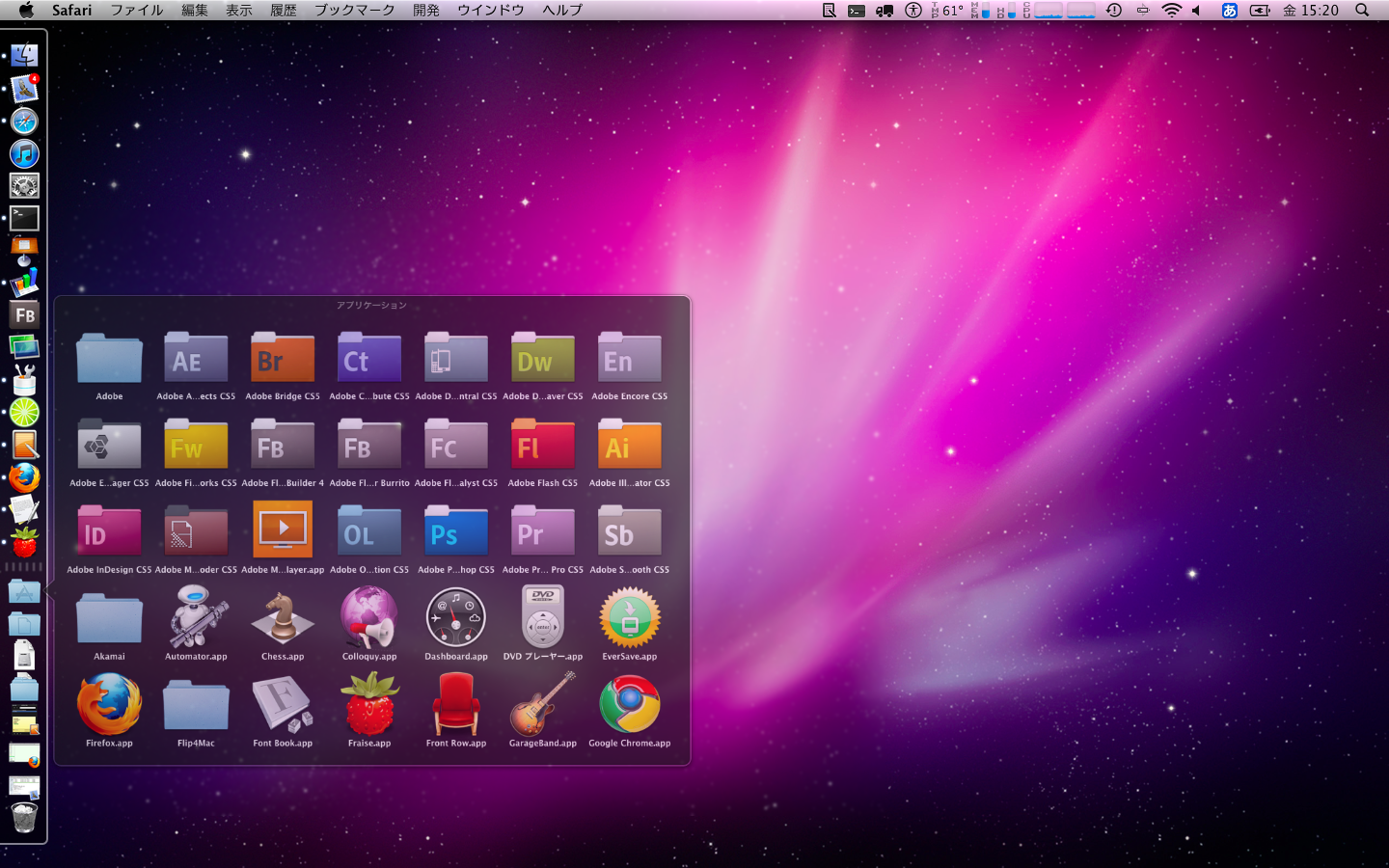Open the ファイル menu
1389x868 pixels.
pos(136,10)
